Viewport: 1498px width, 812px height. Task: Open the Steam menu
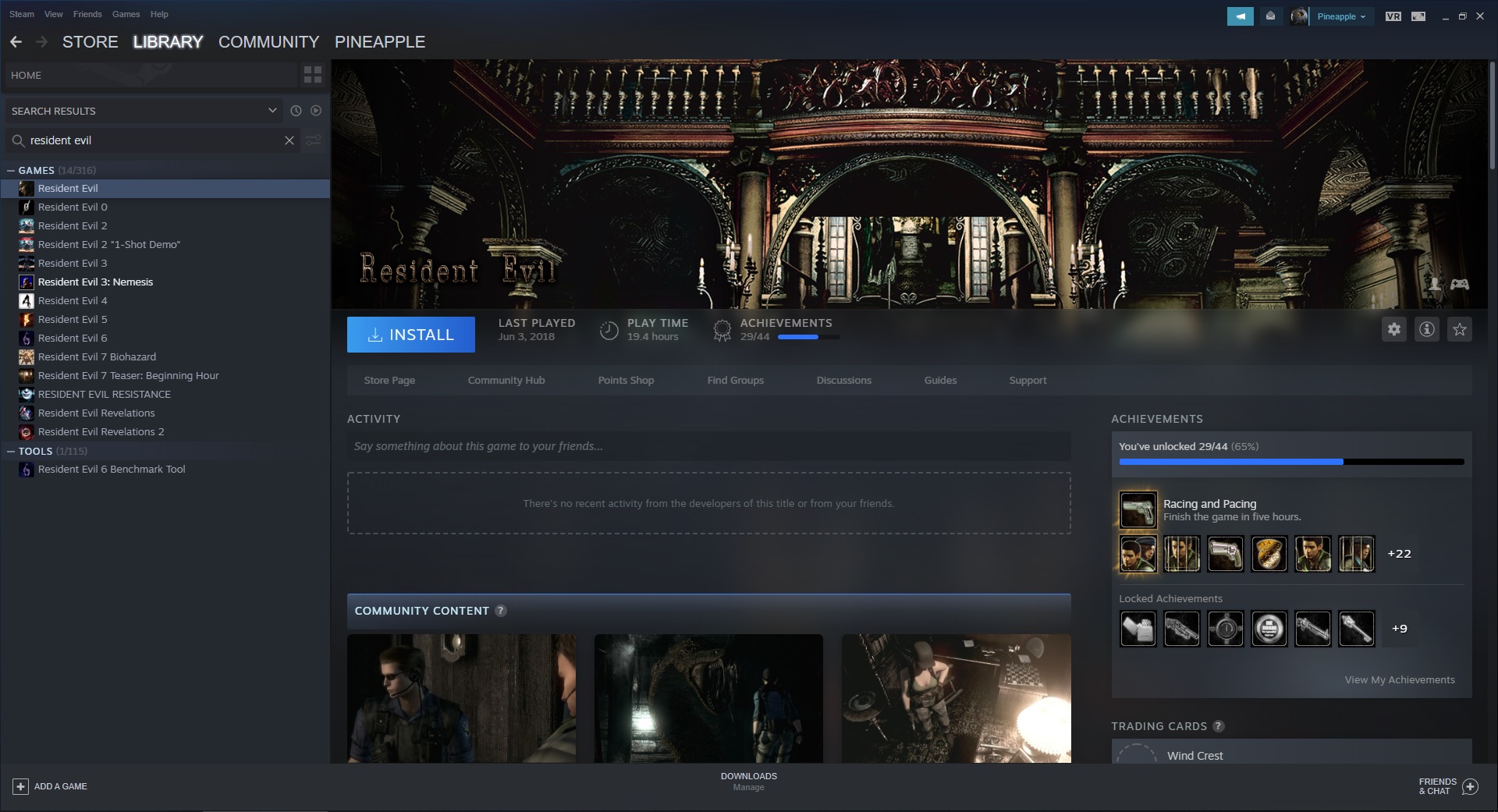point(22,14)
